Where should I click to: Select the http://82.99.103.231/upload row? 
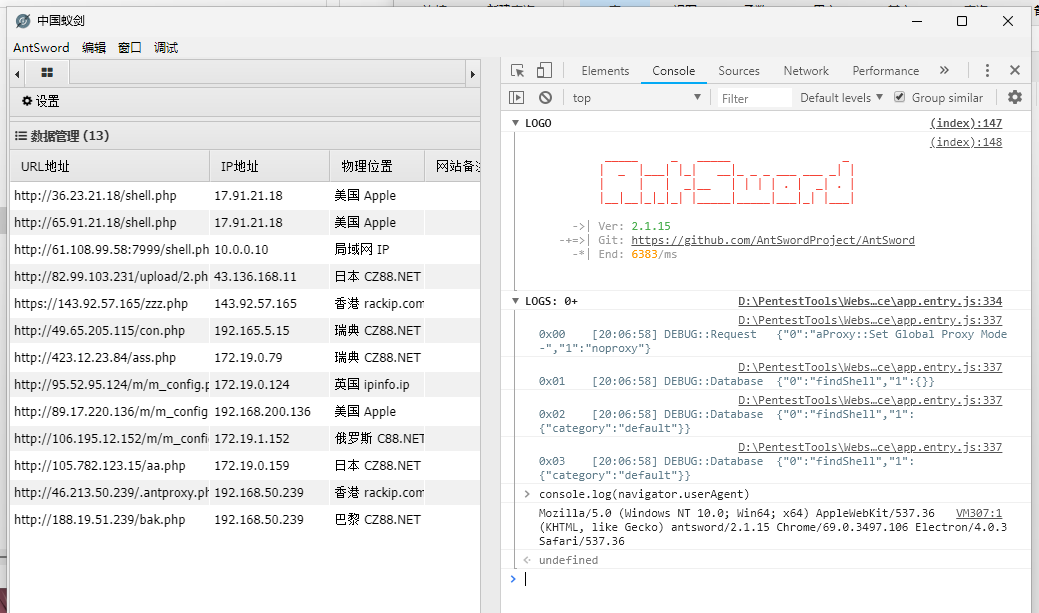point(245,276)
